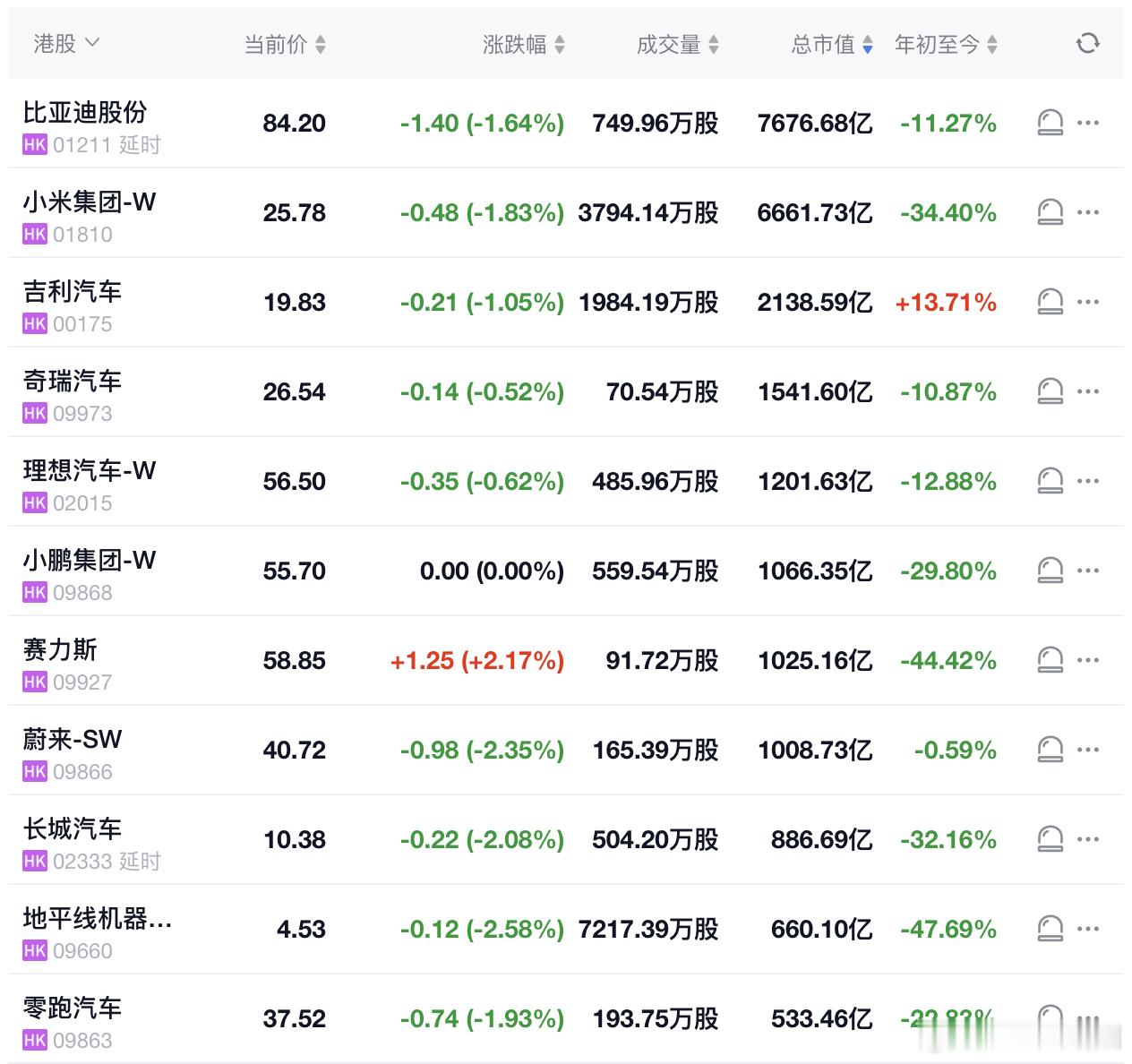Click stock code 09973
The width and height of the screenshot is (1132, 1064).
pyautogui.click(x=82, y=414)
